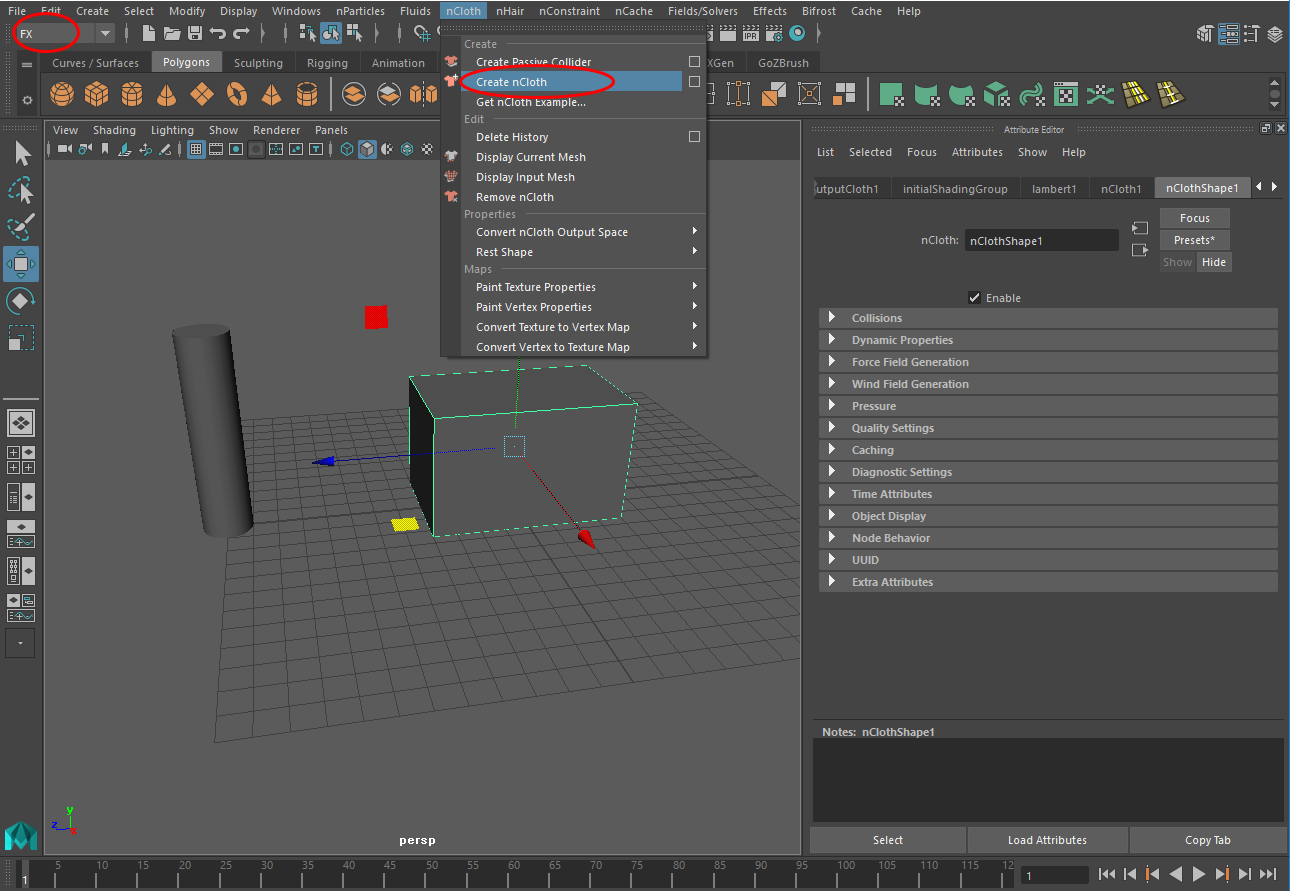Switch to the lambert1 attribute tab

pyautogui.click(x=1054, y=188)
